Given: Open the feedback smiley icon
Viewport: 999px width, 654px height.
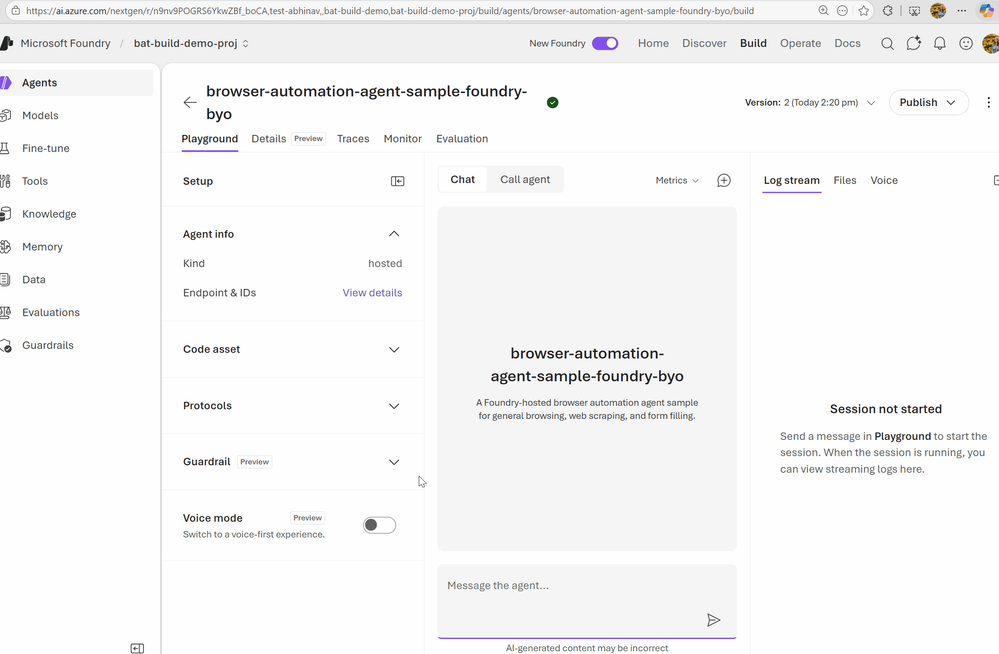Looking at the screenshot, I should [966, 43].
